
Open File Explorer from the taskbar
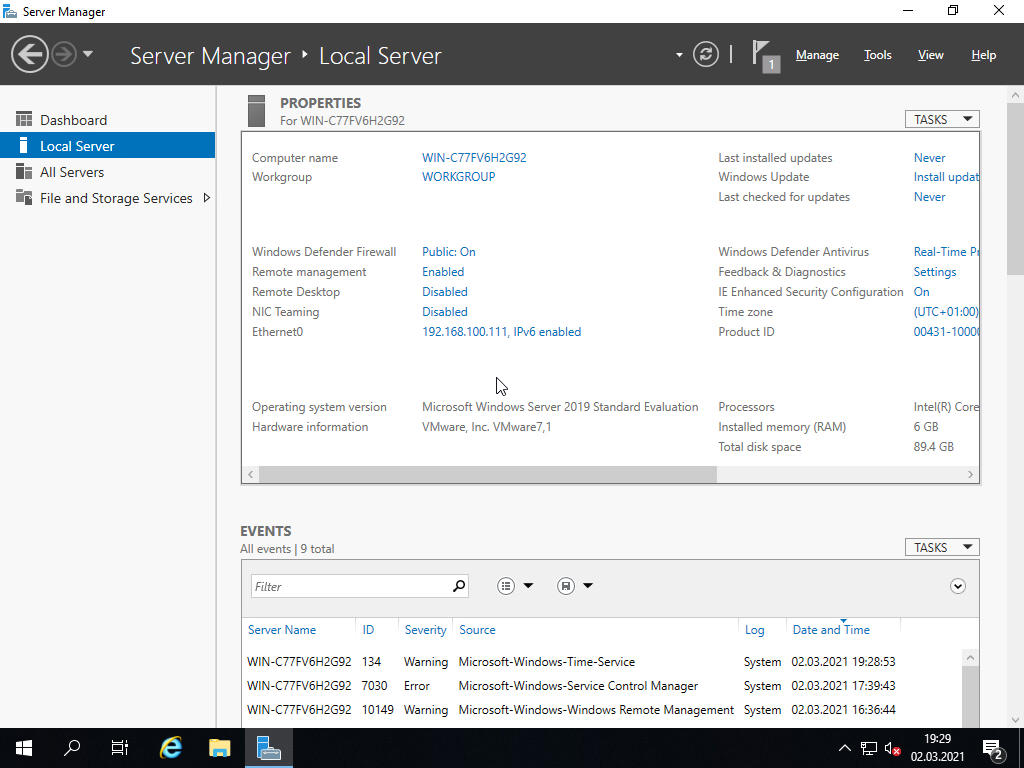220,747
